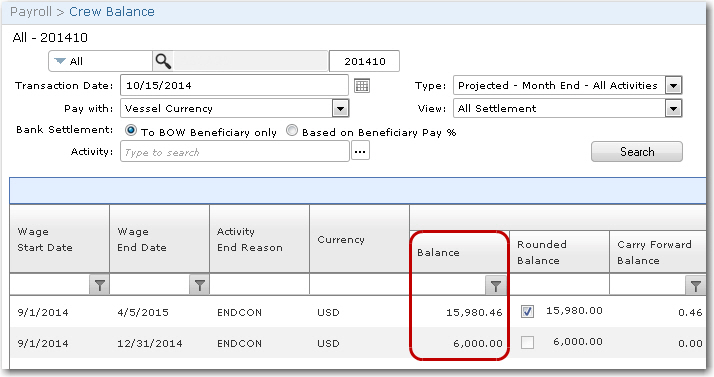Check the Rounded Balance box for 6,000.00

(x=527, y=342)
